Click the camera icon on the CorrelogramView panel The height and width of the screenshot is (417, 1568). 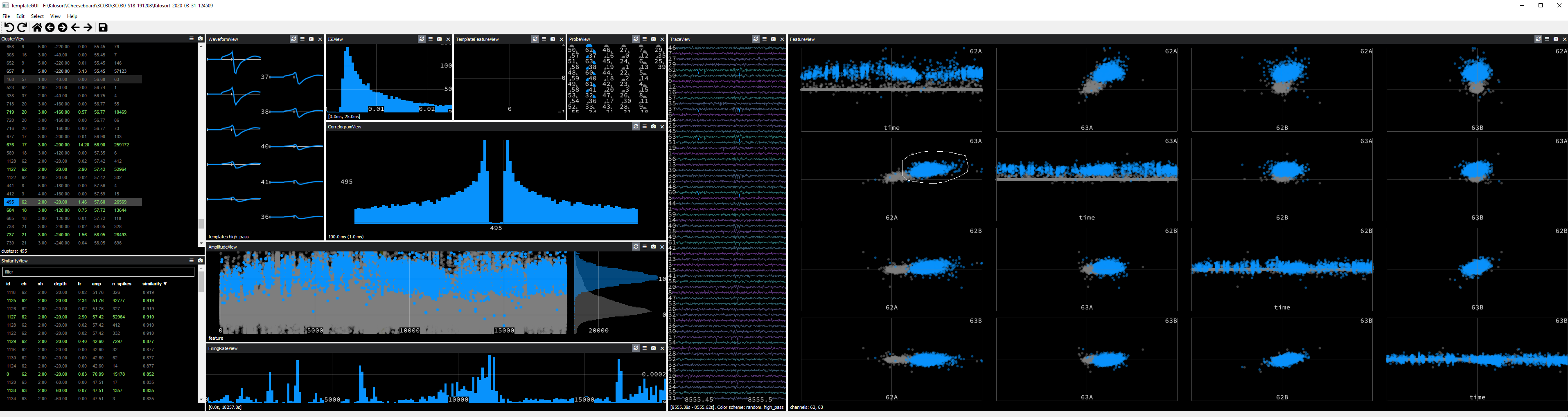pos(653,127)
